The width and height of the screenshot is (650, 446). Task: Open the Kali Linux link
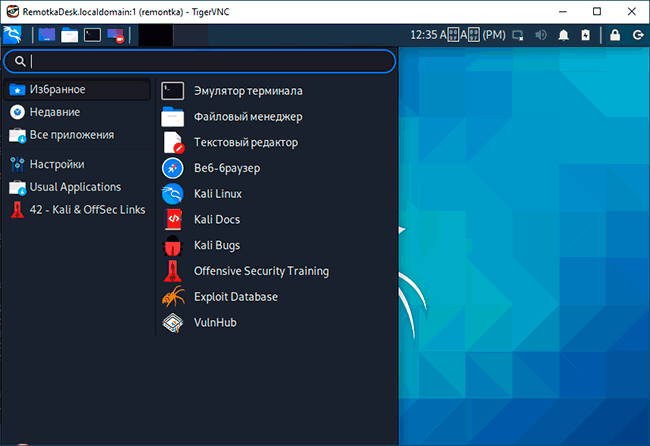pos(277,194)
